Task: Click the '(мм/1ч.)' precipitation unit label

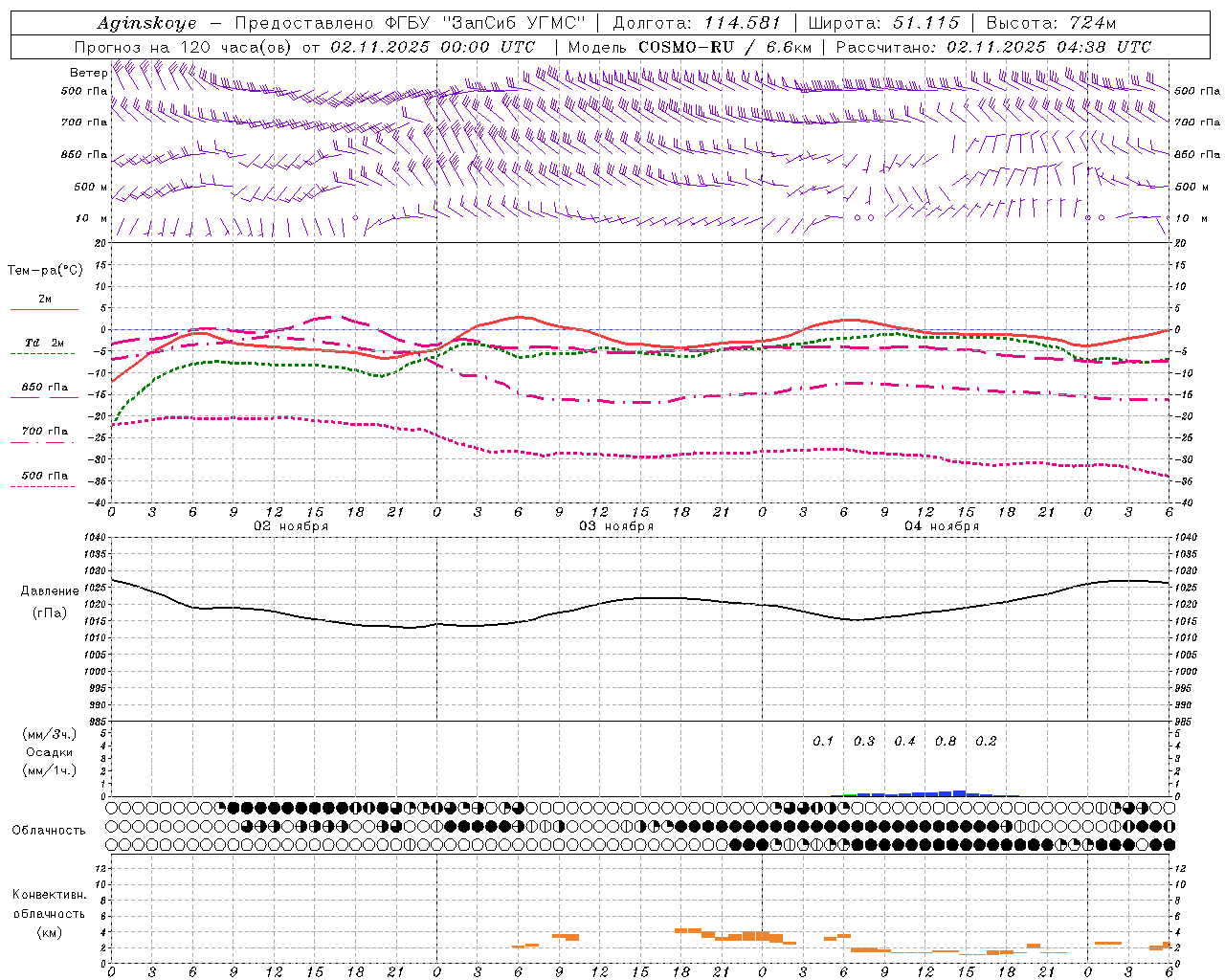Action: pos(50,771)
